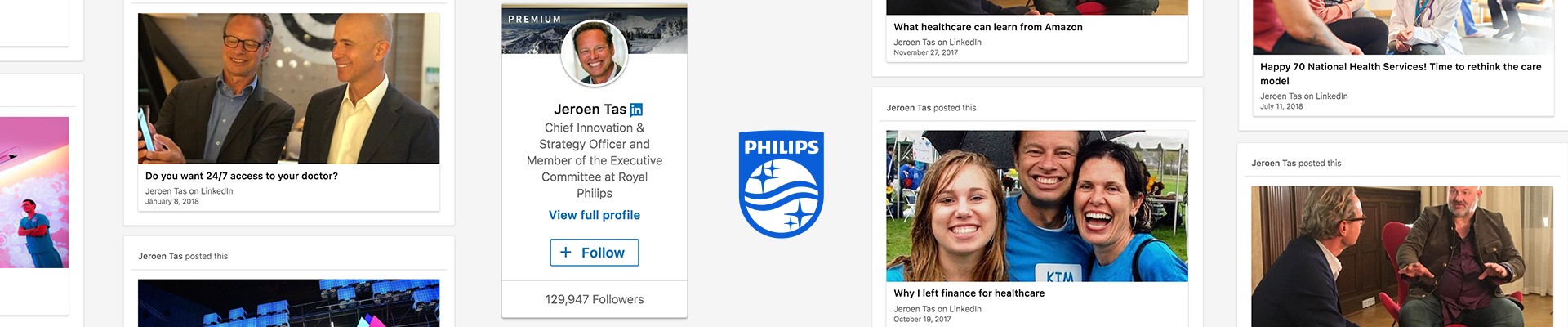Click the blue stage lights thumbnail

[288, 303]
